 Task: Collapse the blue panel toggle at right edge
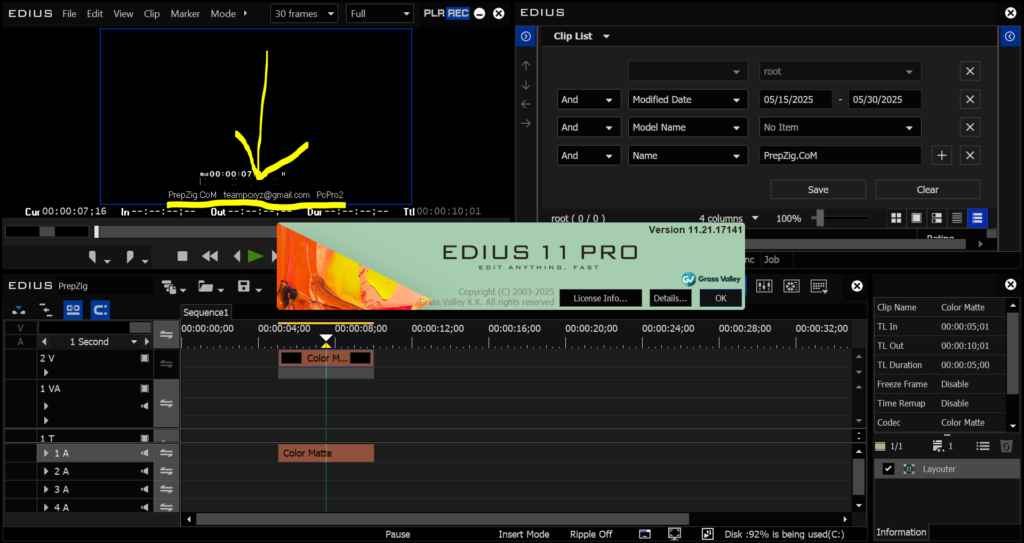coord(1010,37)
